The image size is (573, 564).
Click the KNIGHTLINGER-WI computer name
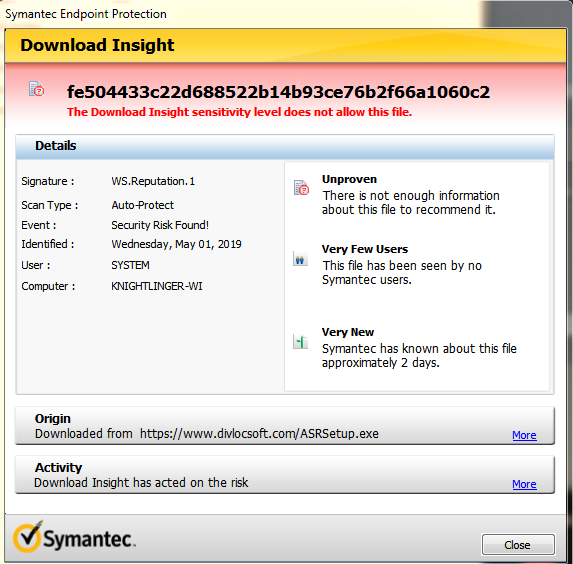156,286
